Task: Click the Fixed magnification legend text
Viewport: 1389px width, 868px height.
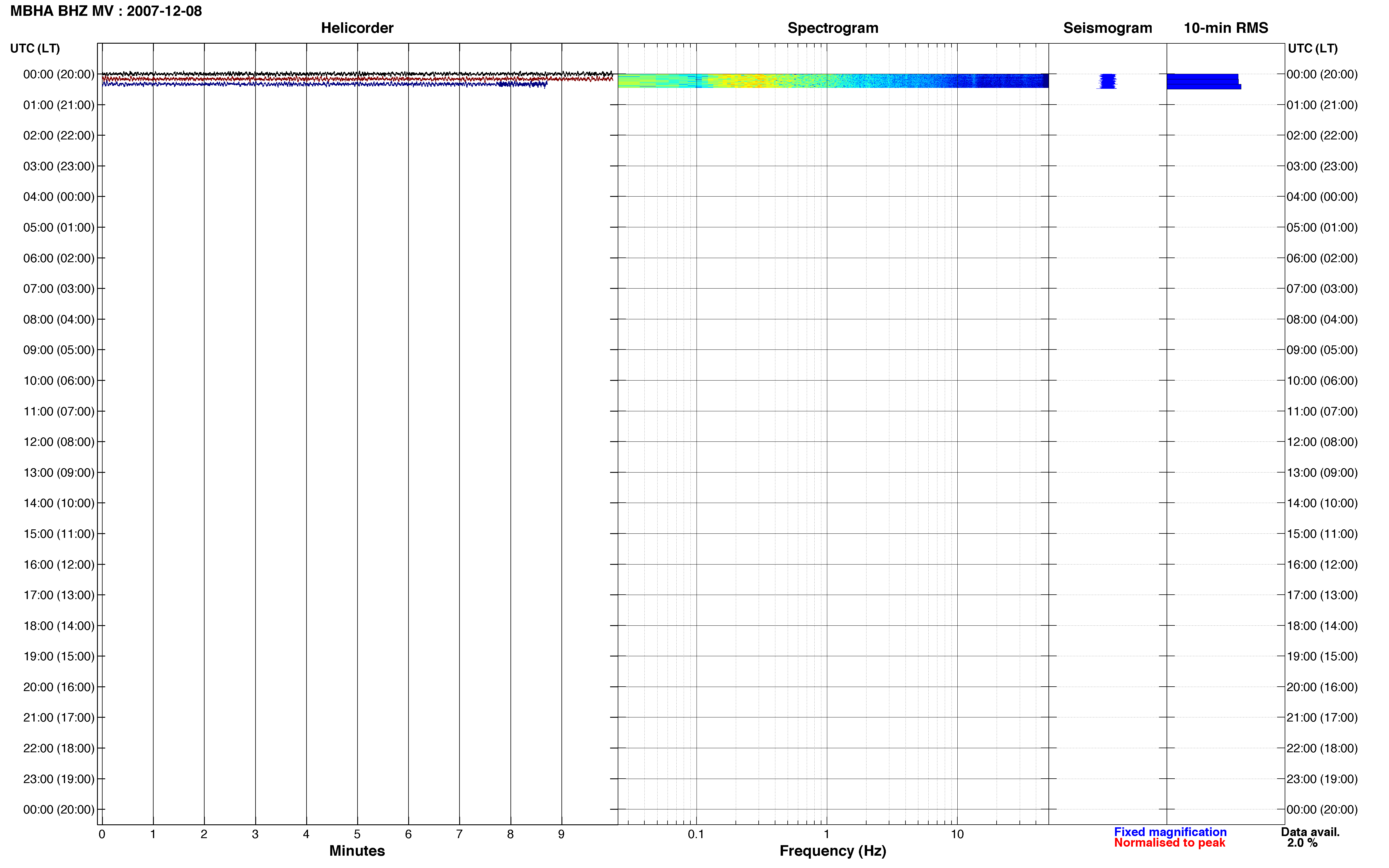Action: [x=1170, y=832]
